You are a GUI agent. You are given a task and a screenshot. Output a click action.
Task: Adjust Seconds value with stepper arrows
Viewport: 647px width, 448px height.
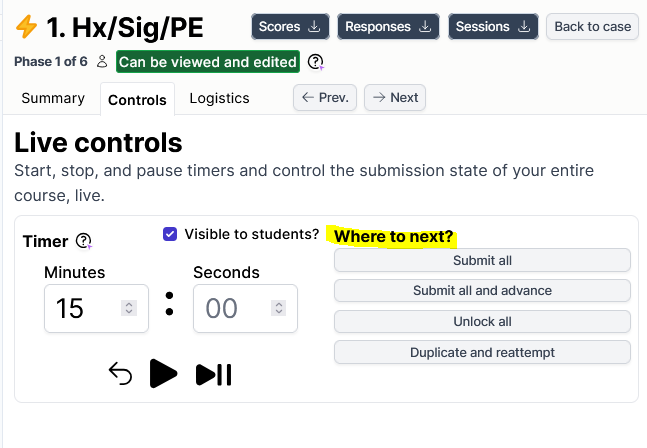tap(277, 308)
